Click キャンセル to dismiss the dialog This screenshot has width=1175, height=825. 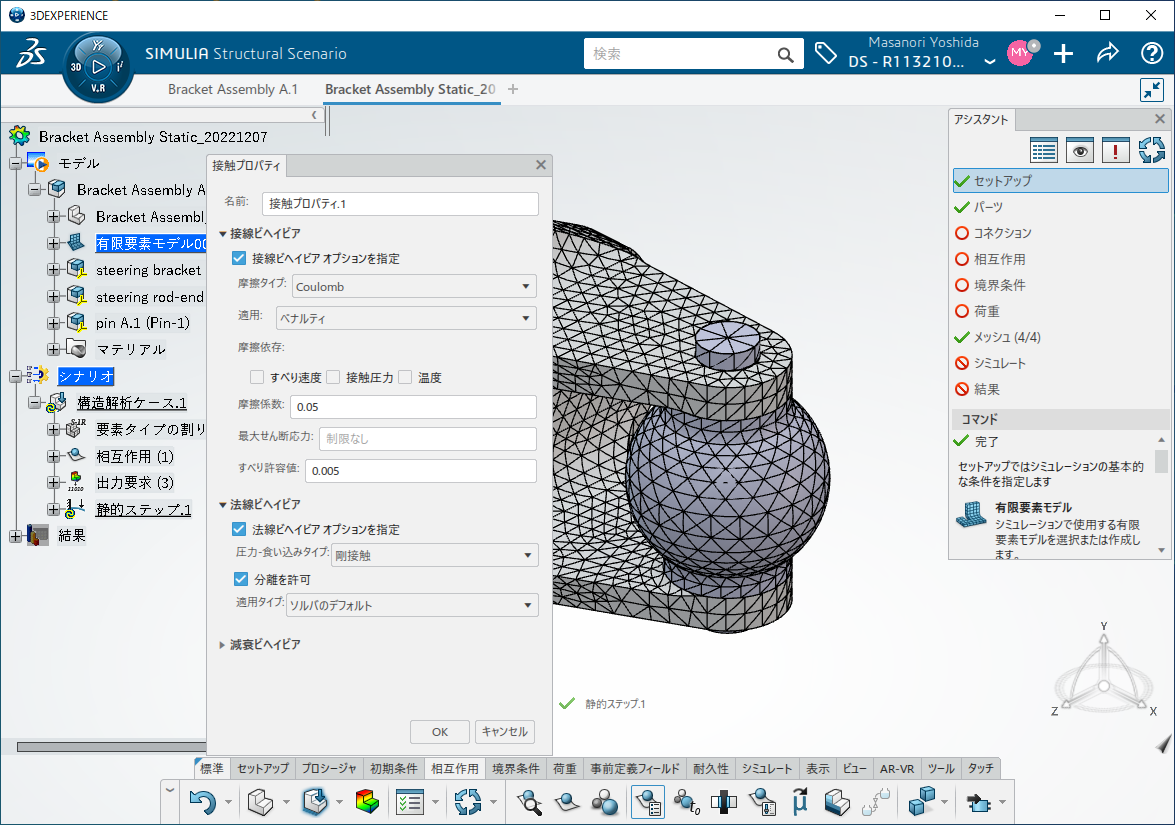click(x=505, y=731)
